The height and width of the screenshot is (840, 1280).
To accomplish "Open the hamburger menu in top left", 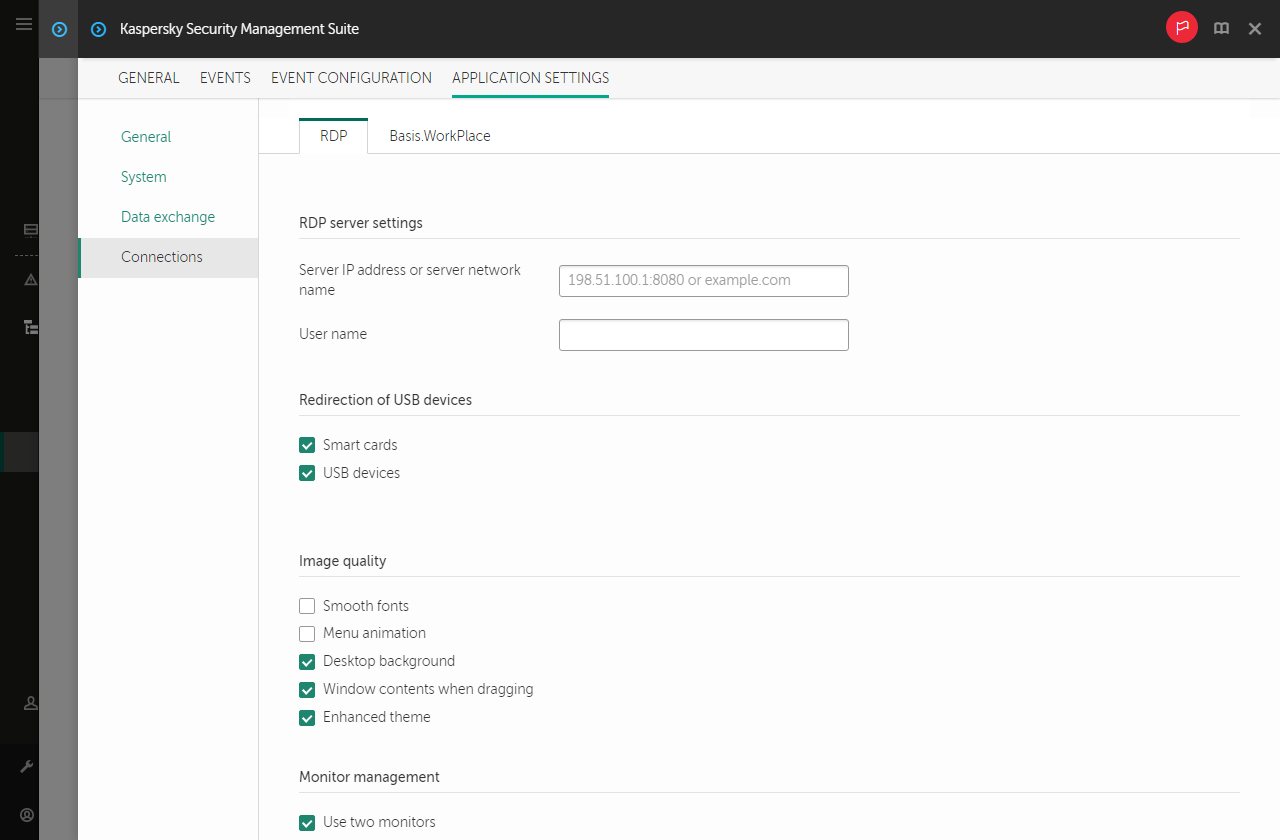I will click(x=23, y=24).
